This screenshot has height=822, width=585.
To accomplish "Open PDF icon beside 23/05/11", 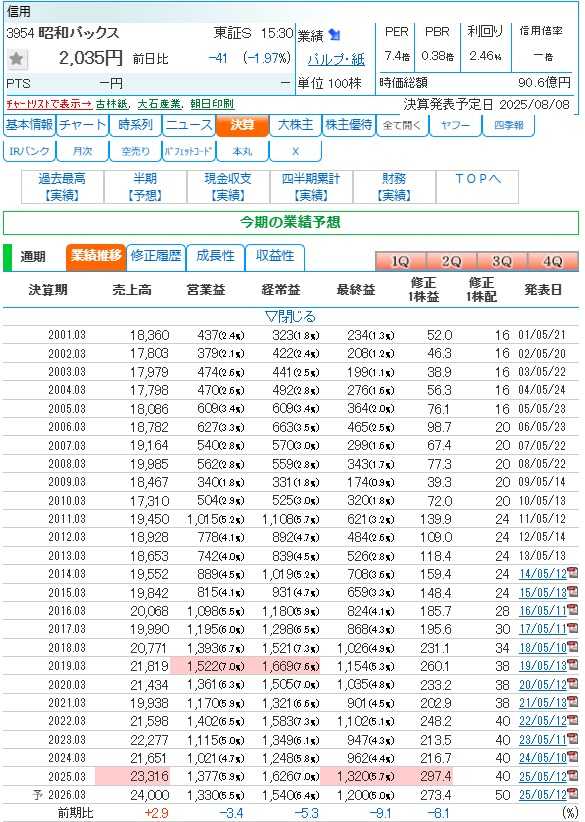I will (572, 739).
